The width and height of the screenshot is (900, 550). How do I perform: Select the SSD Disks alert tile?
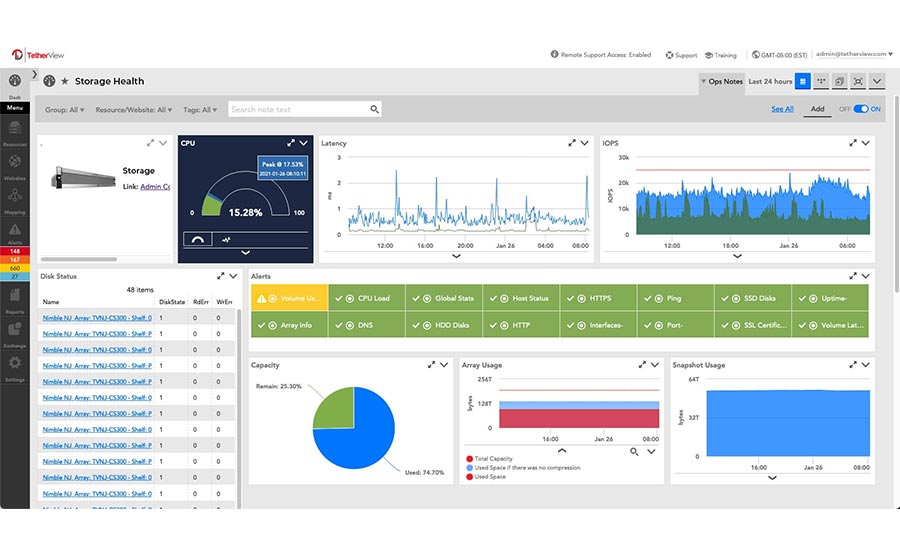click(x=752, y=298)
